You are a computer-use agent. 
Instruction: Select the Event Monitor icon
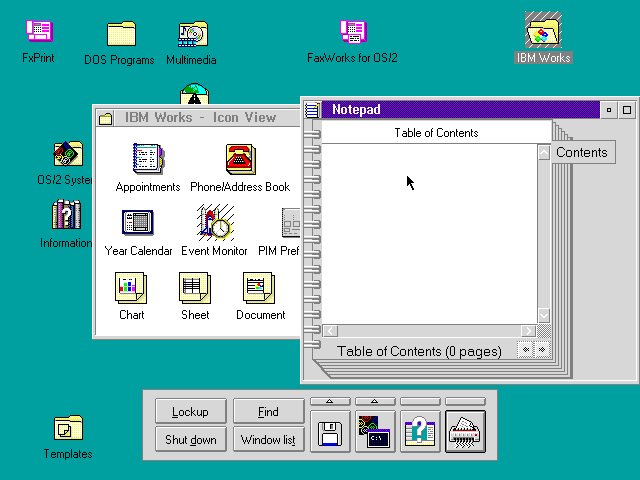(x=216, y=222)
